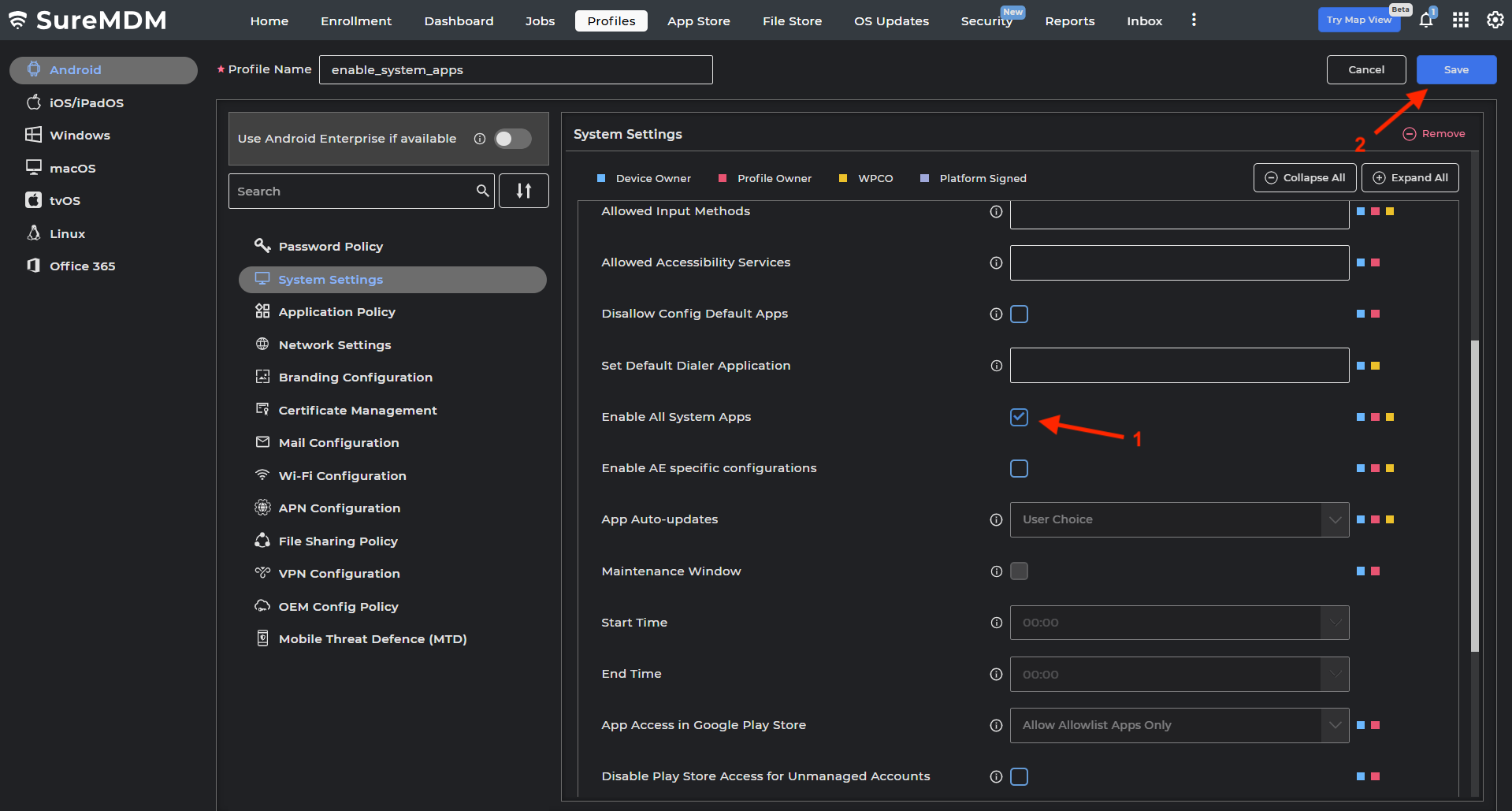Show info for App Auto-updates
The height and width of the screenshot is (811, 1512).
[x=996, y=519]
